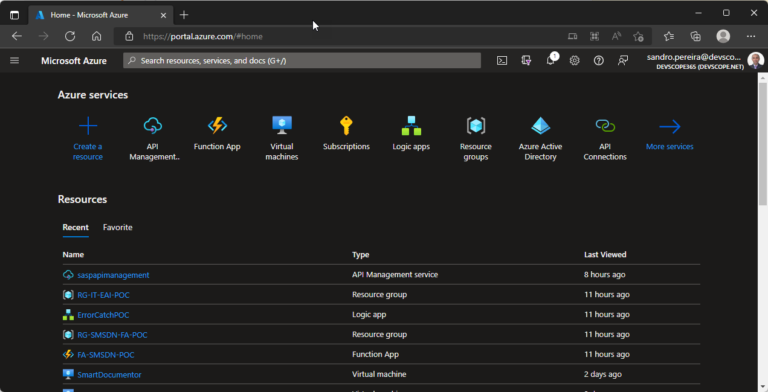Open RG-SMSDN-FA-POC resource group link

pos(112,335)
